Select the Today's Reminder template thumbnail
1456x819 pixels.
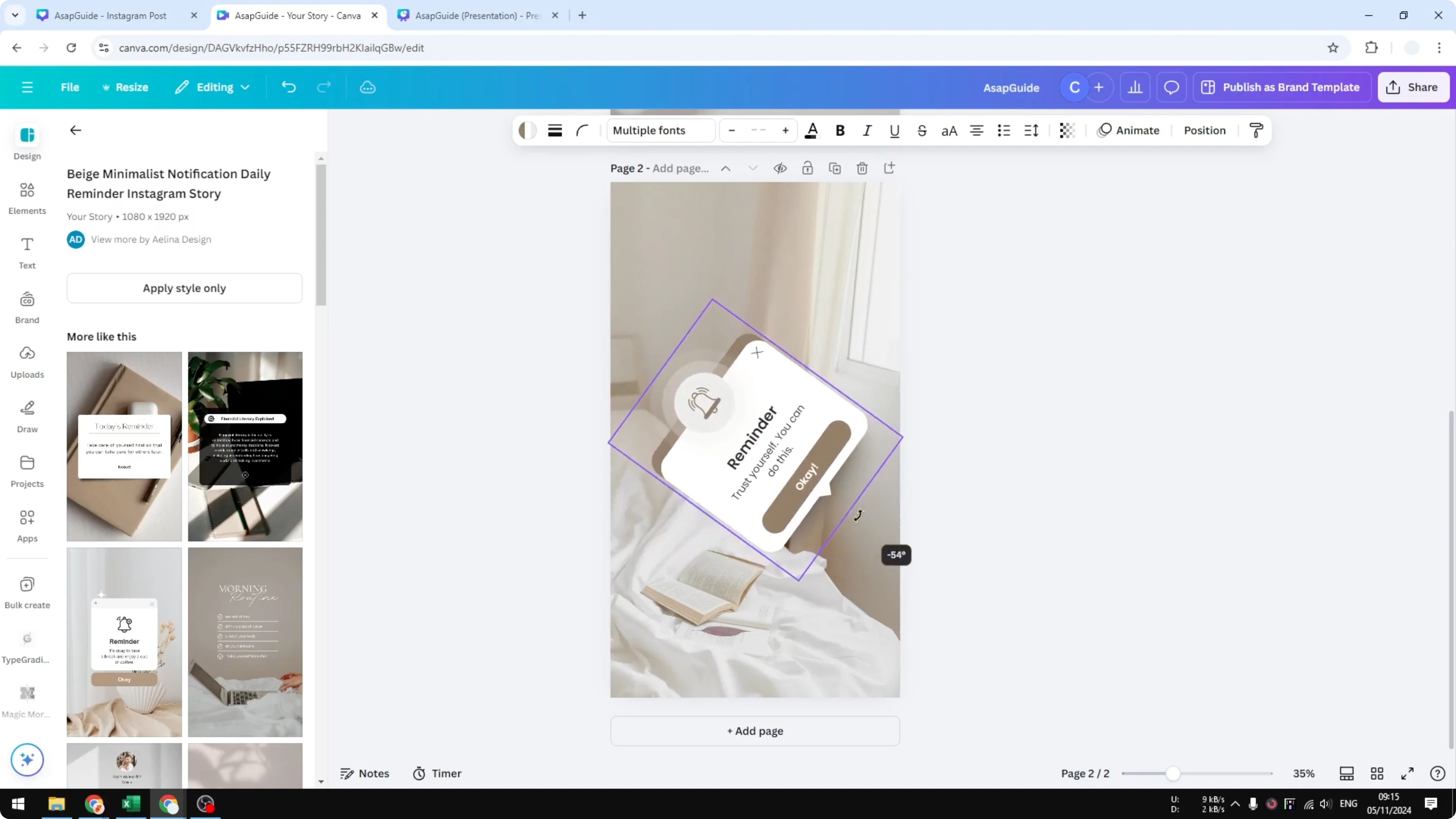(x=124, y=447)
